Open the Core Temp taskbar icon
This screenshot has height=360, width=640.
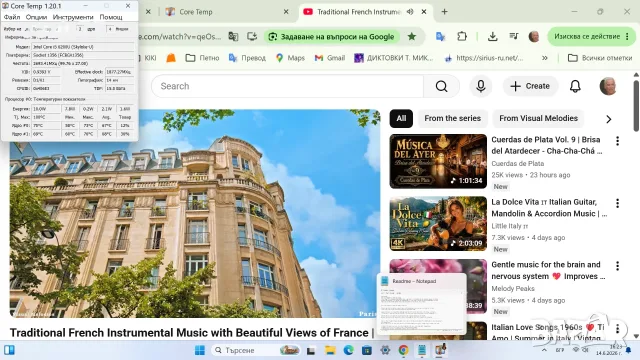pos(440,350)
